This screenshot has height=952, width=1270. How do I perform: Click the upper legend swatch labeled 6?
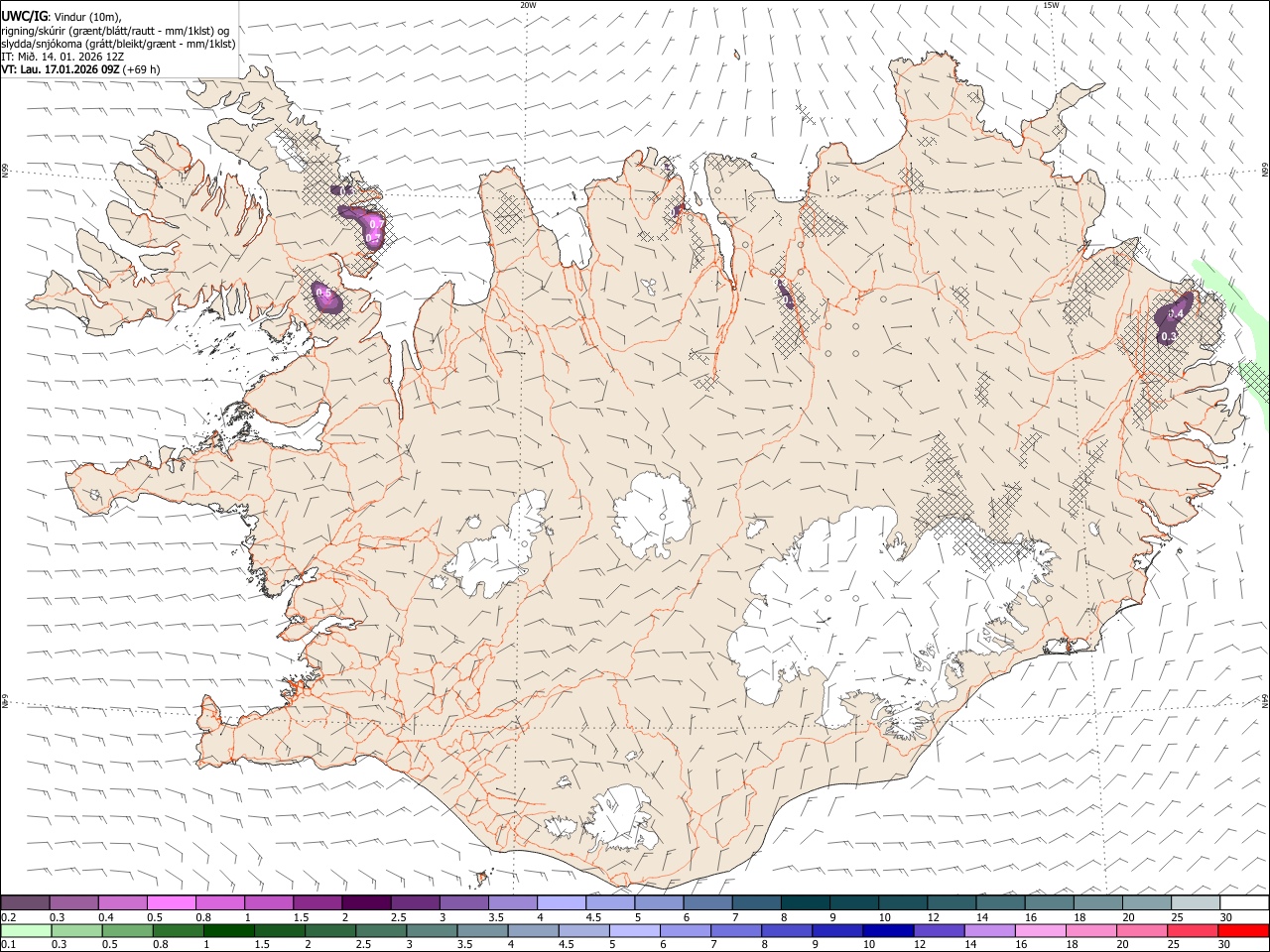click(708, 903)
